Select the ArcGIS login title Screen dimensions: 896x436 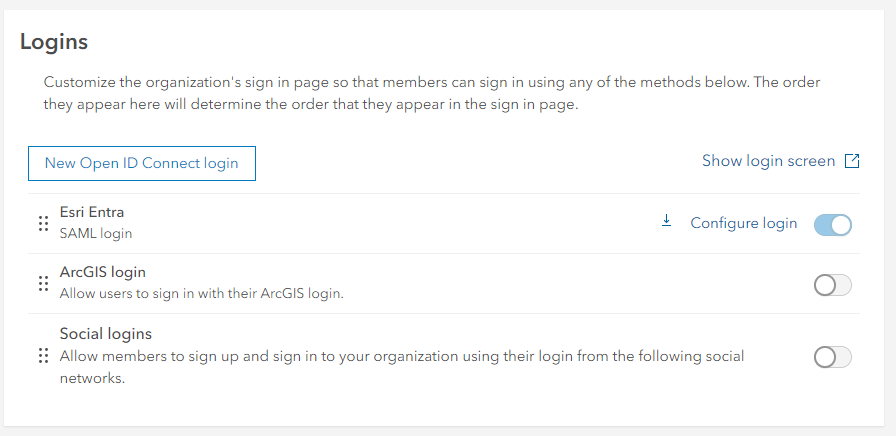(102, 272)
